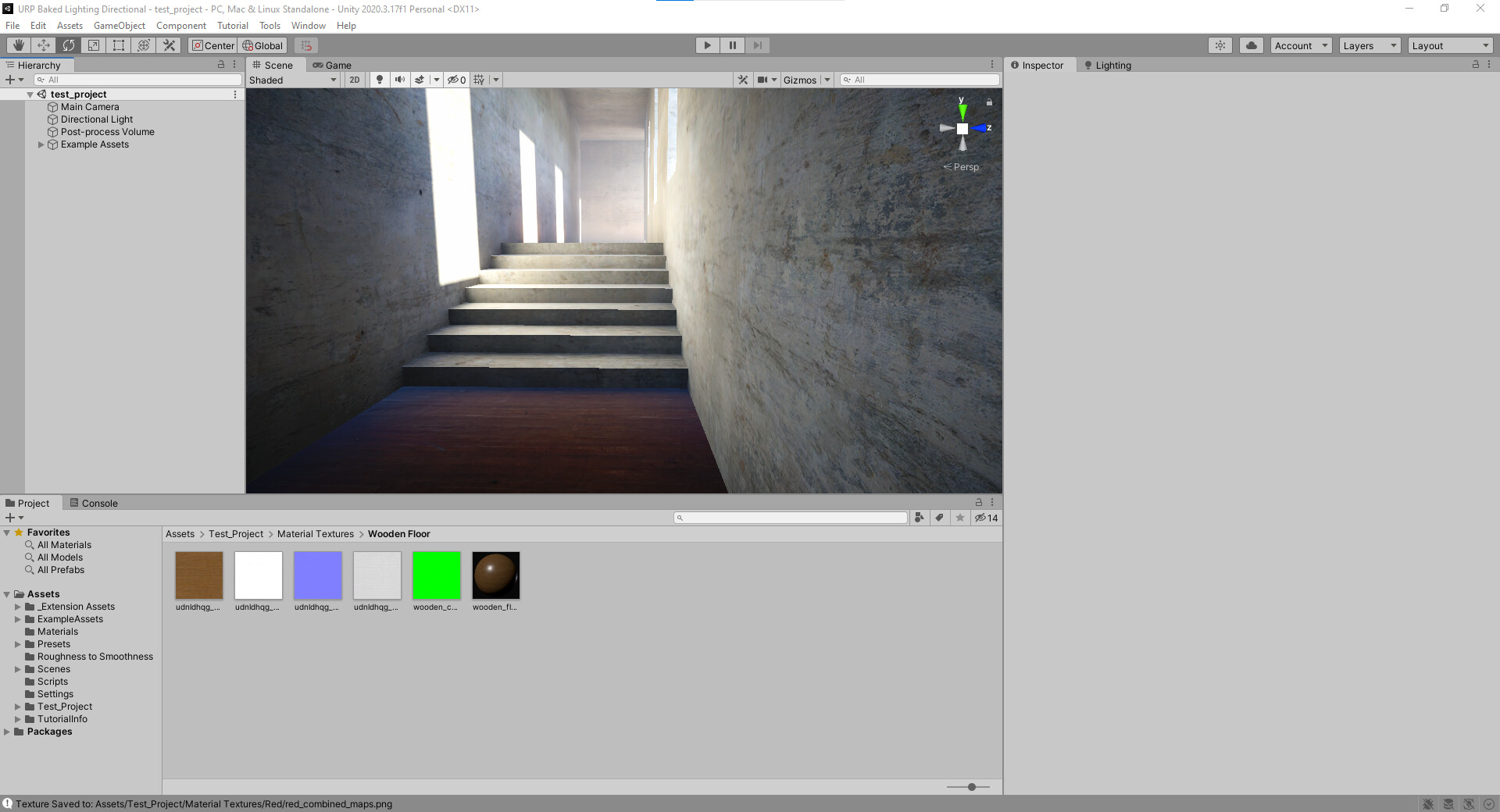The image size is (1500, 812).
Task: Select the wooden_fl sphere material preview
Action: 495,575
